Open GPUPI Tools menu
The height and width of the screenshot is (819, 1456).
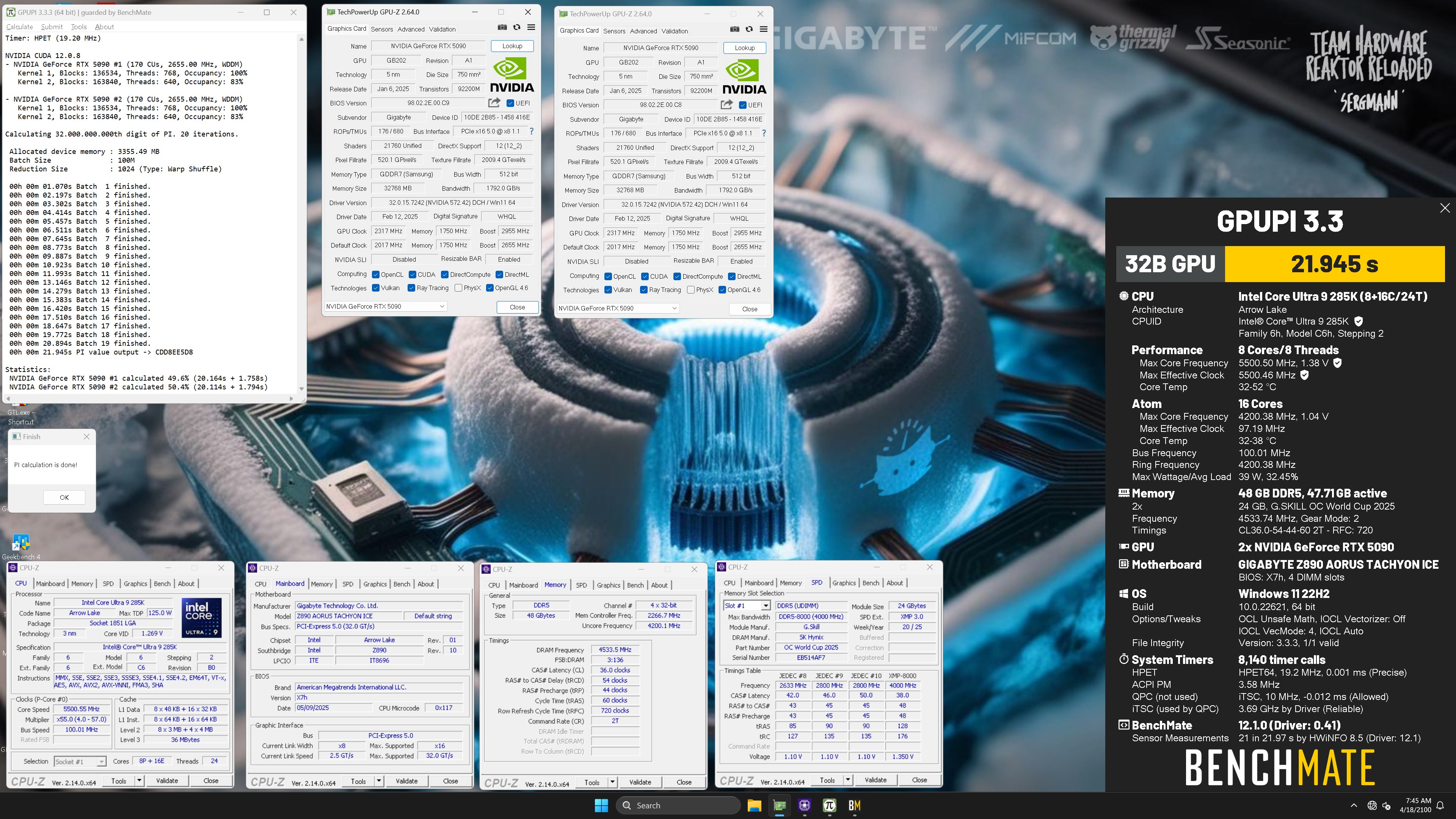(78, 27)
